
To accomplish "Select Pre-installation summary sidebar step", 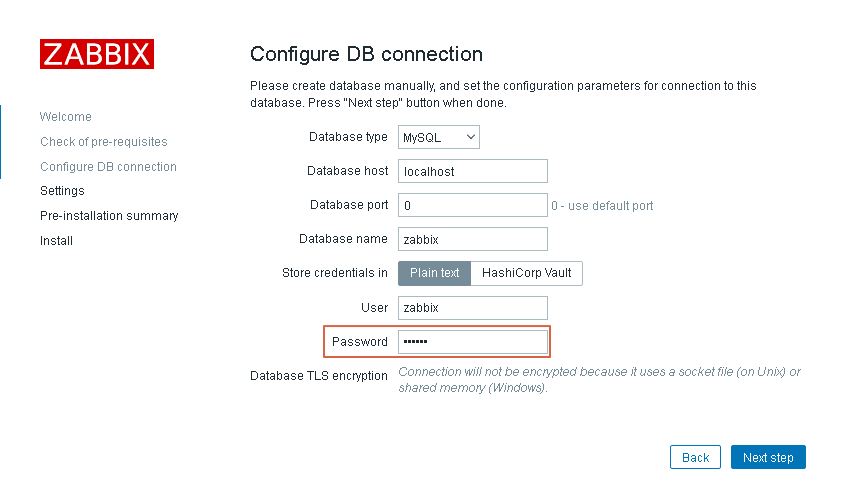I will [x=109, y=216].
